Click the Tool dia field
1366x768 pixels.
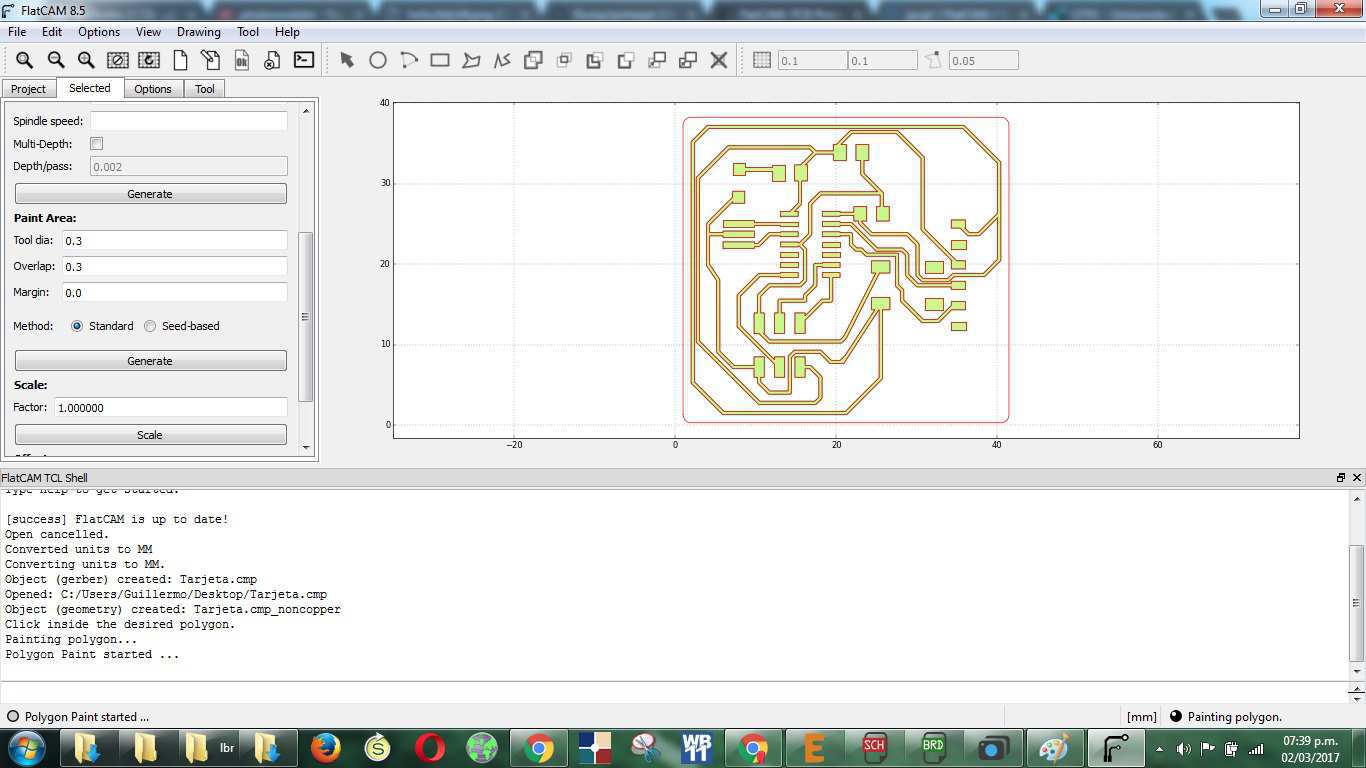175,241
